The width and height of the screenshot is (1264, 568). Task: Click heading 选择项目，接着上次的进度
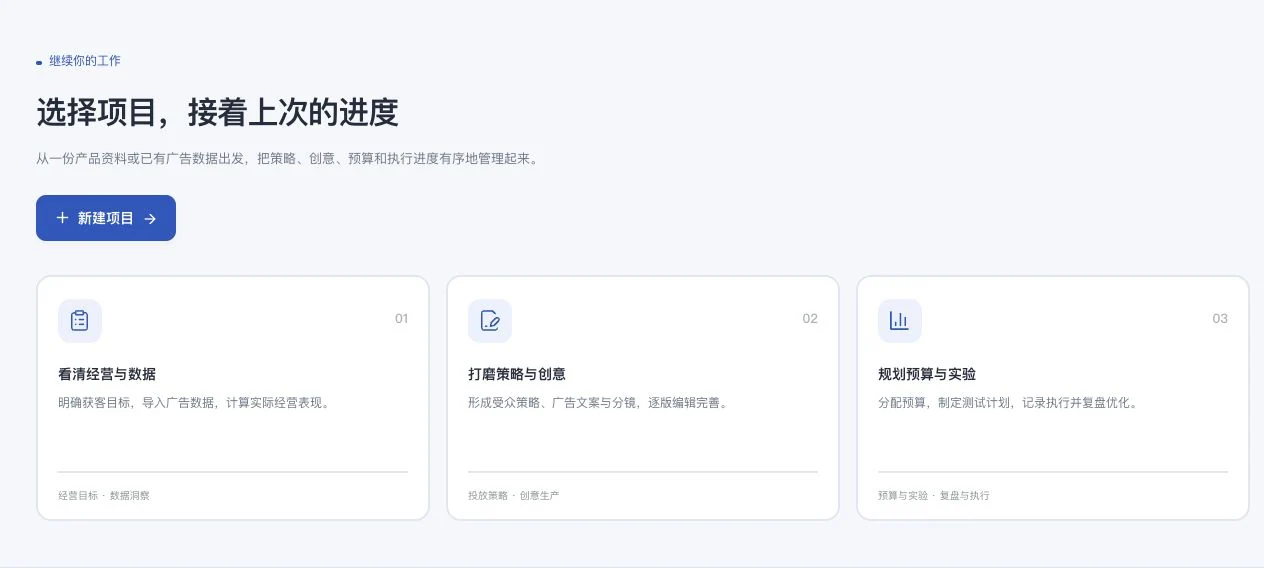point(217,113)
